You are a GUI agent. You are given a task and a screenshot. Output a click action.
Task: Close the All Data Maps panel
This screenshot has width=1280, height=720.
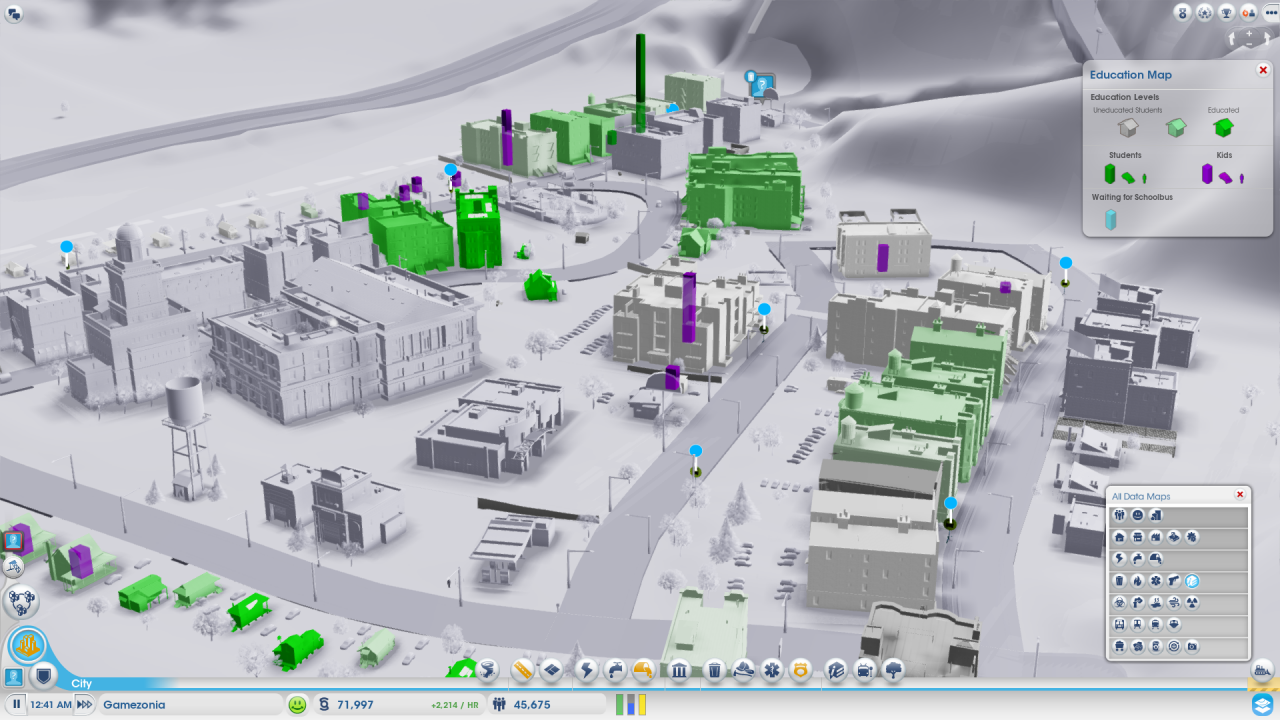click(1240, 494)
